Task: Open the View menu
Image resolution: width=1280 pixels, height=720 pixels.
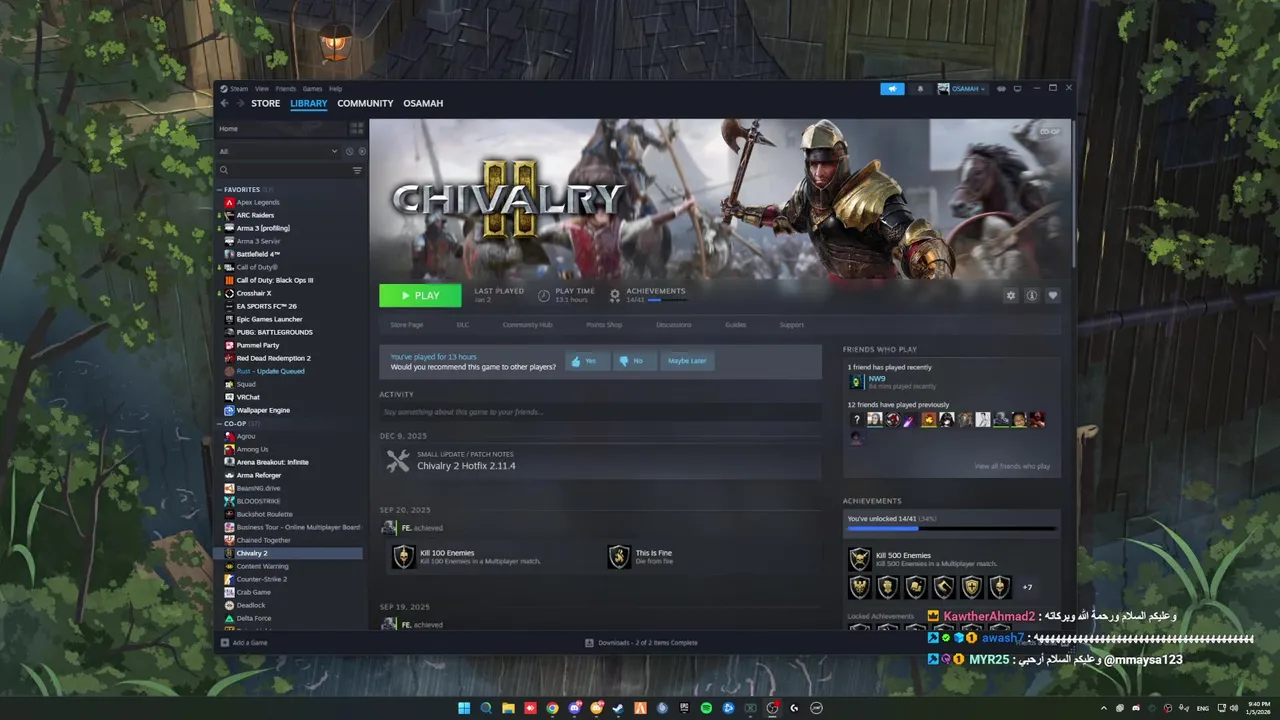Action: [x=261, y=89]
